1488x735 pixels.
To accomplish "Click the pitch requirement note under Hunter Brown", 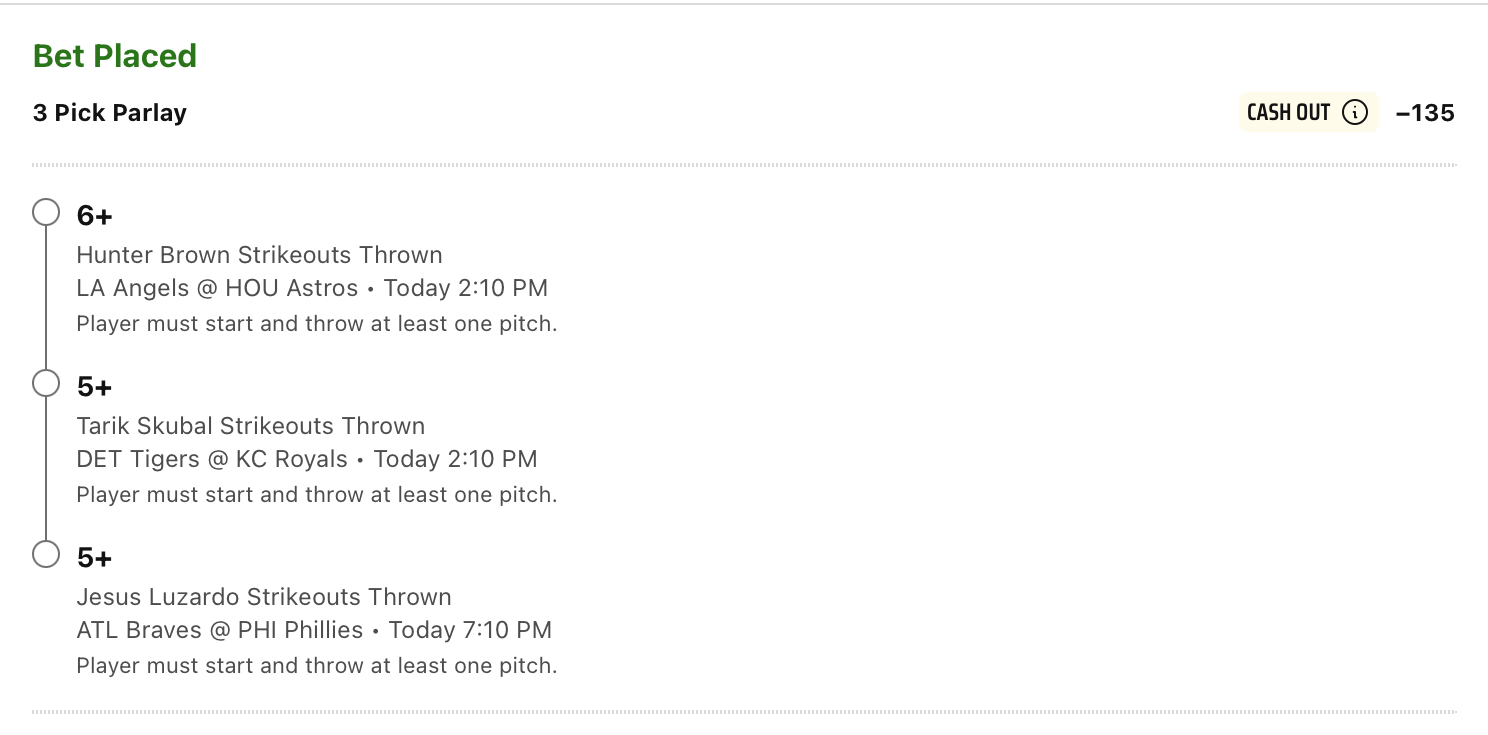I will (316, 324).
